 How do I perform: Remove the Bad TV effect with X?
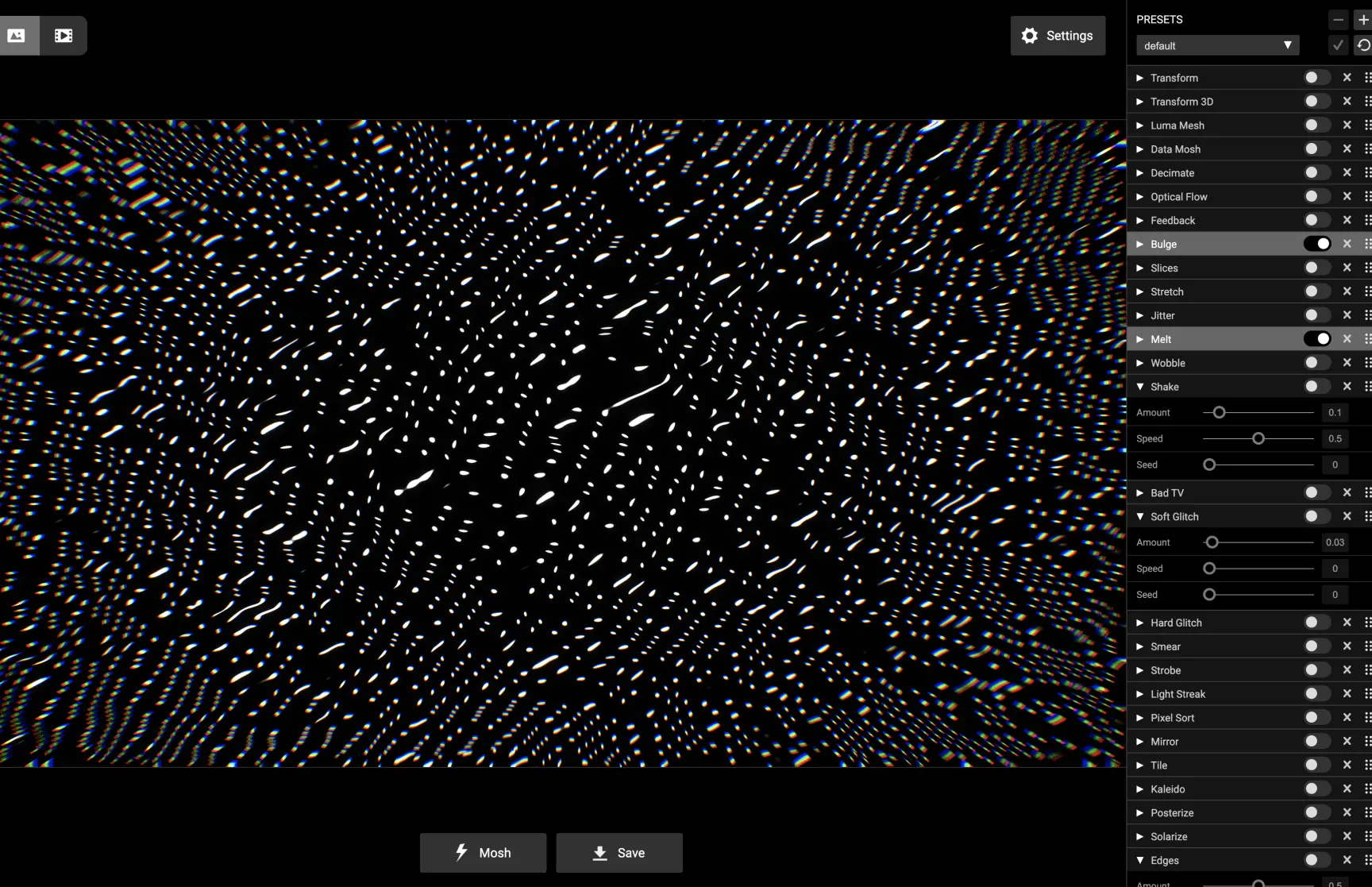pos(1347,493)
